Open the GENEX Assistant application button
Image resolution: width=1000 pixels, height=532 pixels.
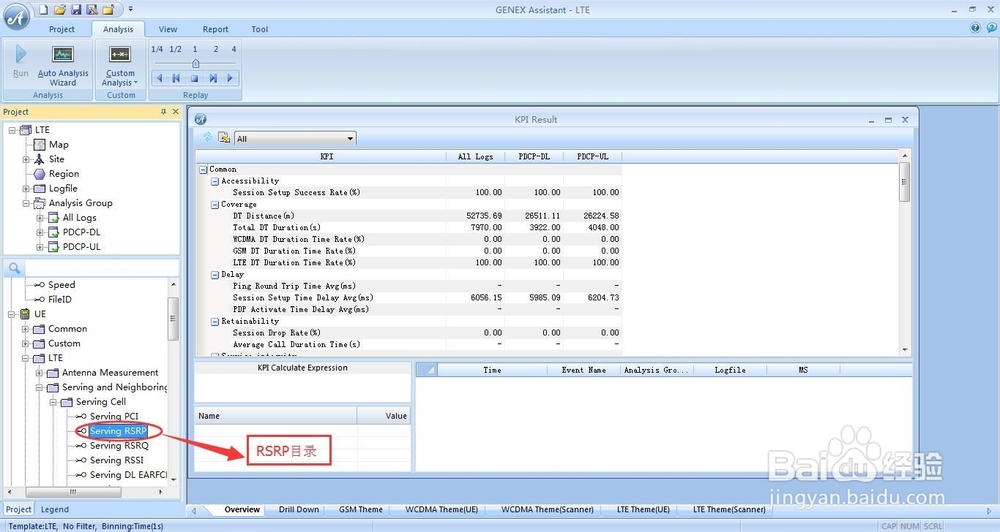point(17,16)
